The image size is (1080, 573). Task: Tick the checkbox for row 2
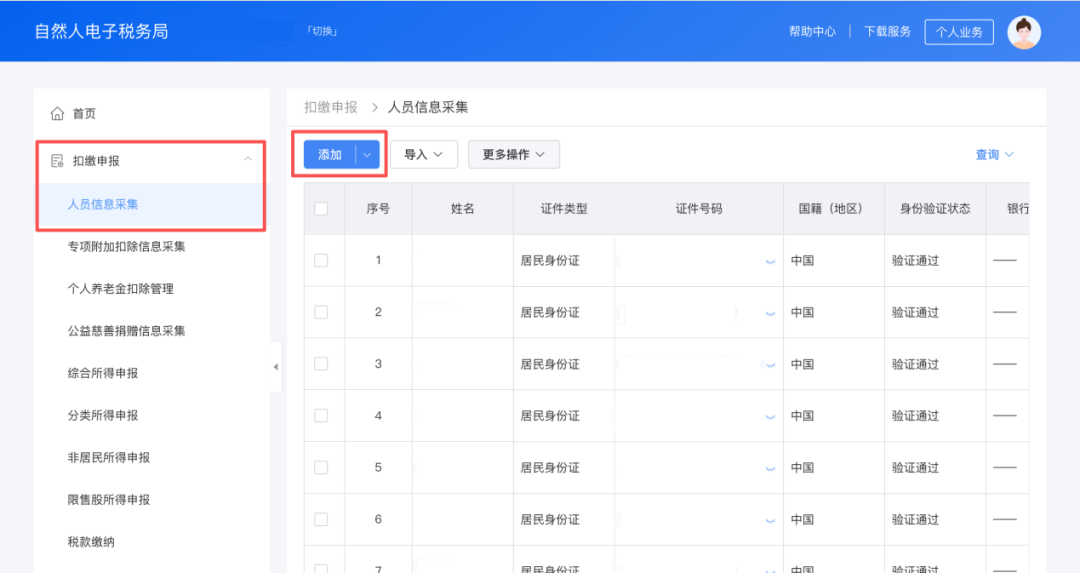[321, 312]
